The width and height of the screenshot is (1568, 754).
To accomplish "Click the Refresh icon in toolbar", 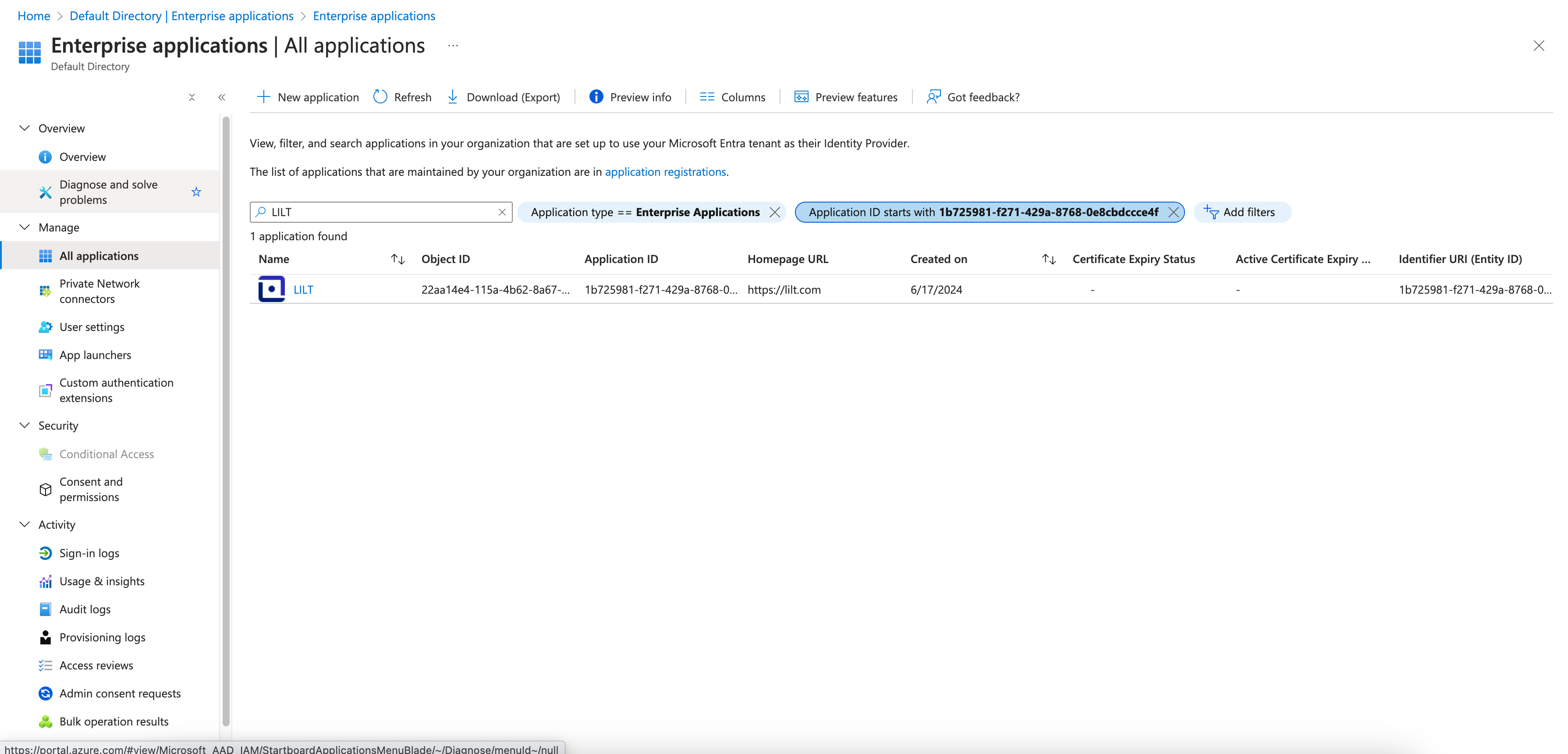I will [x=380, y=97].
